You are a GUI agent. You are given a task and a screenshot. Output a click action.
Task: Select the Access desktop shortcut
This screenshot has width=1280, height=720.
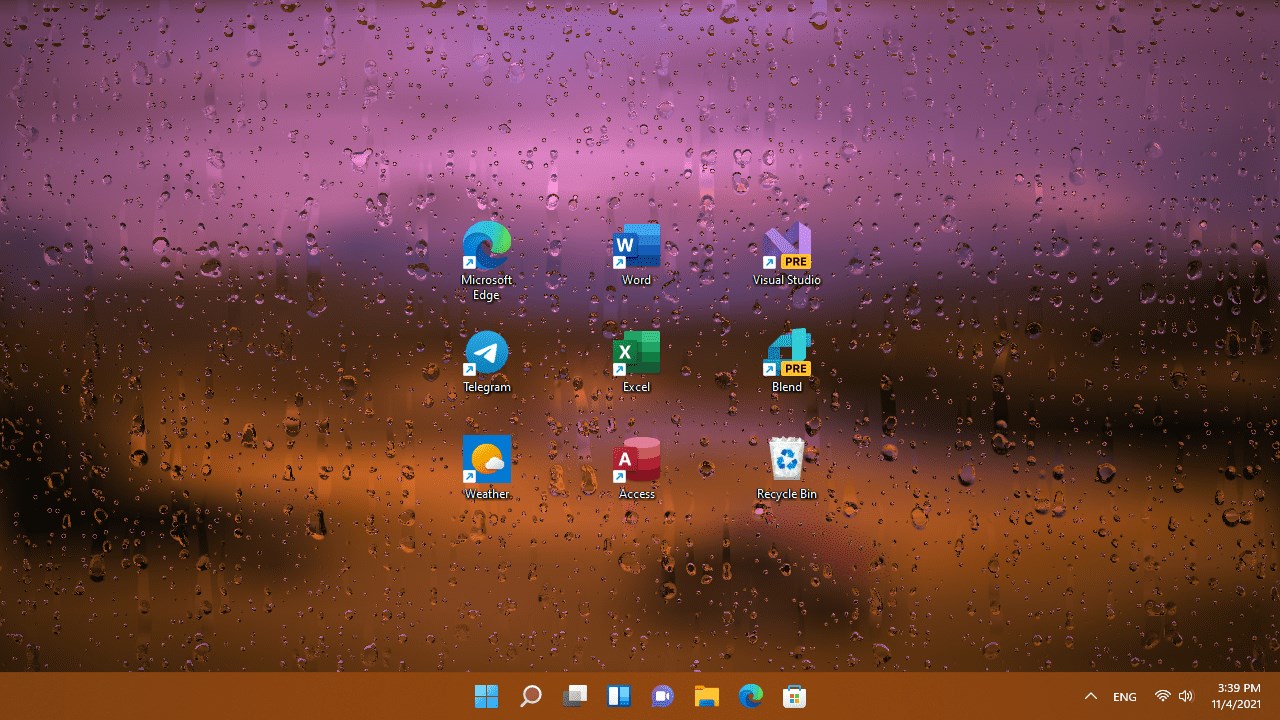click(637, 468)
